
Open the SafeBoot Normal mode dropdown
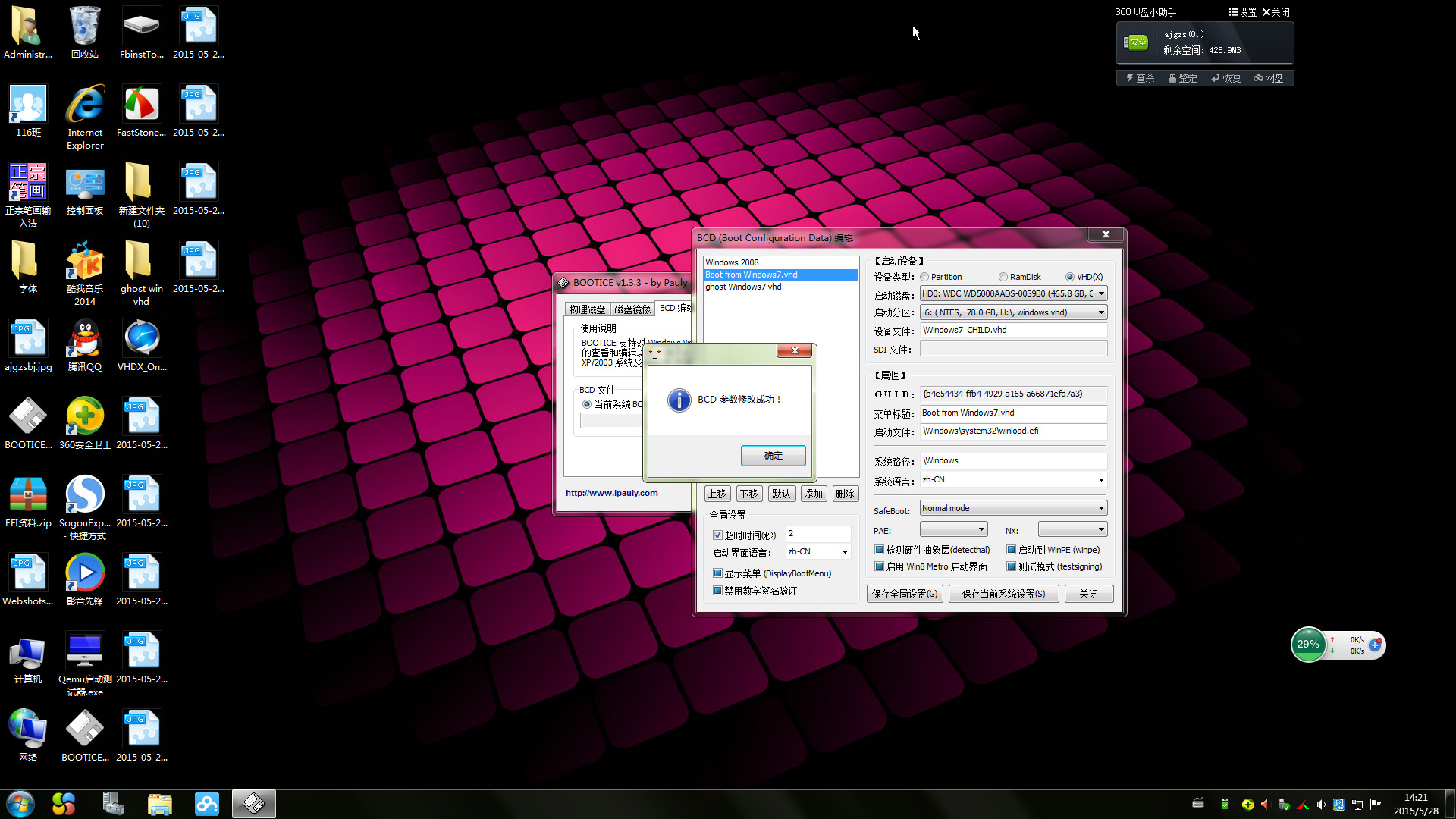pos(1013,508)
